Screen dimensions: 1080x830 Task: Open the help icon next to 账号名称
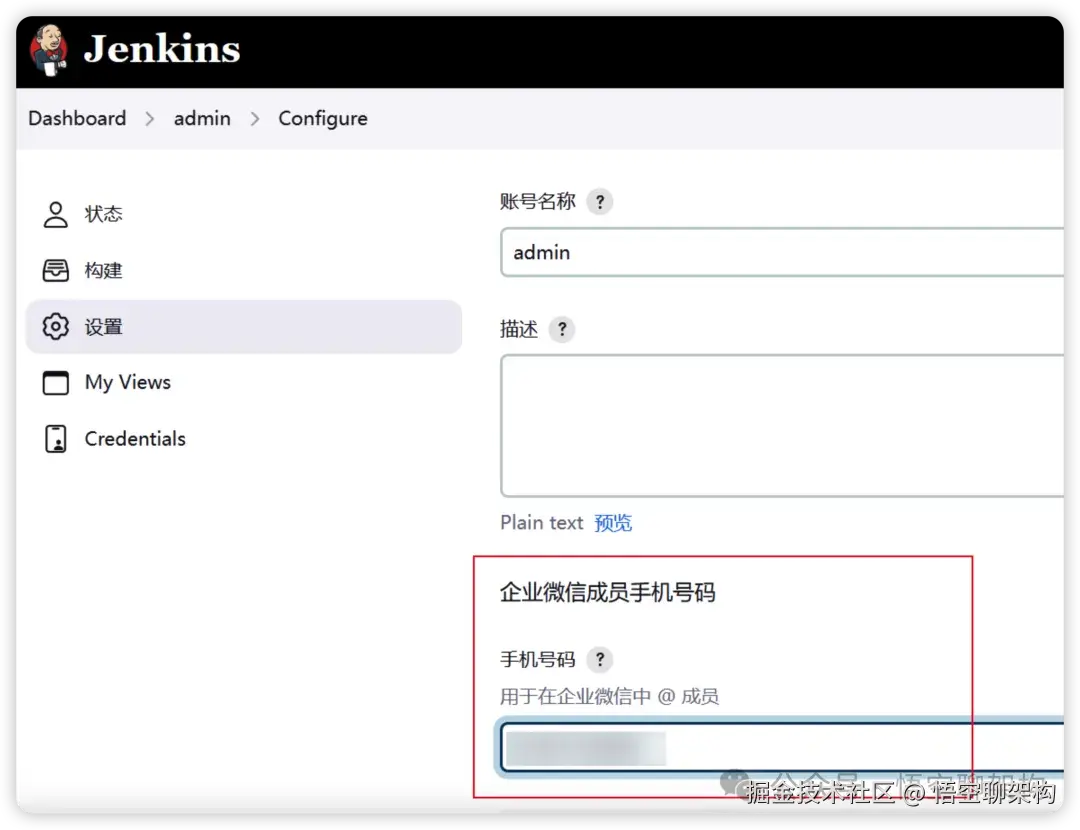pos(599,201)
